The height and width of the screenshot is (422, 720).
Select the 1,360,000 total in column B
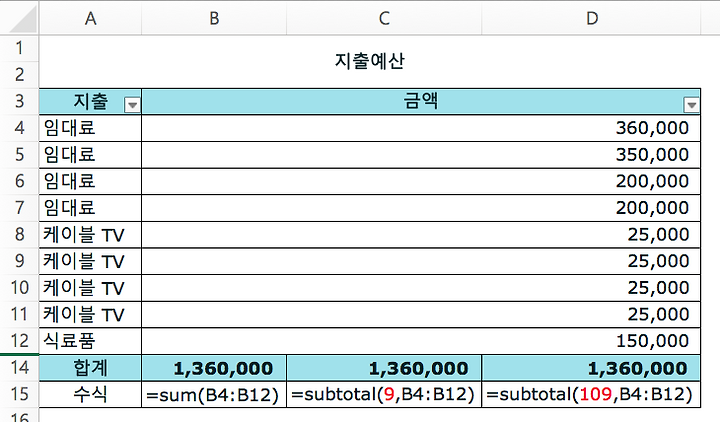click(x=214, y=368)
